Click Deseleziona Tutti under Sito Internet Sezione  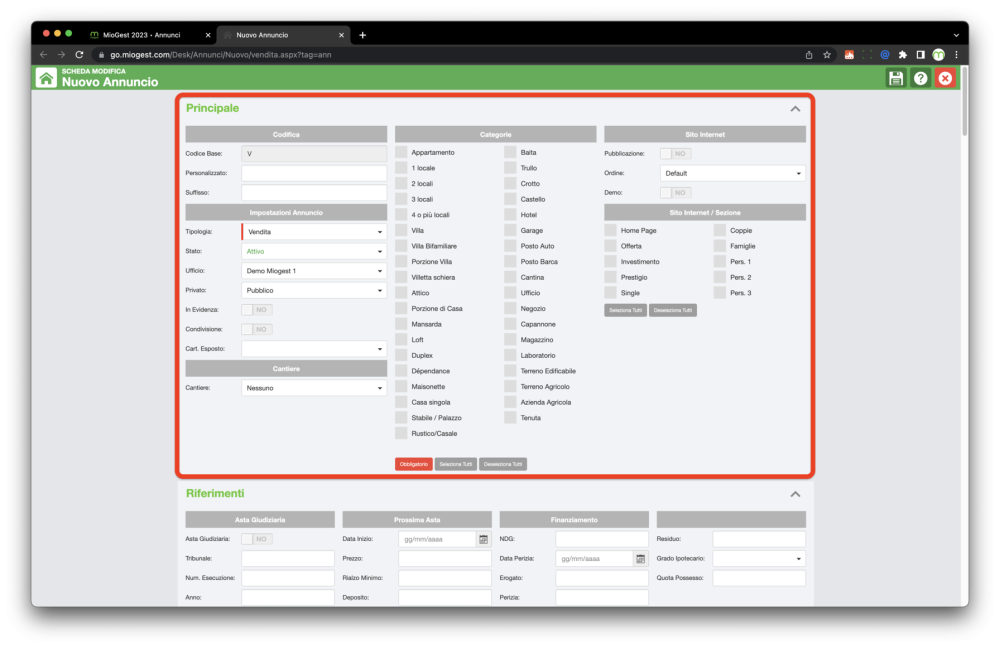tap(672, 311)
